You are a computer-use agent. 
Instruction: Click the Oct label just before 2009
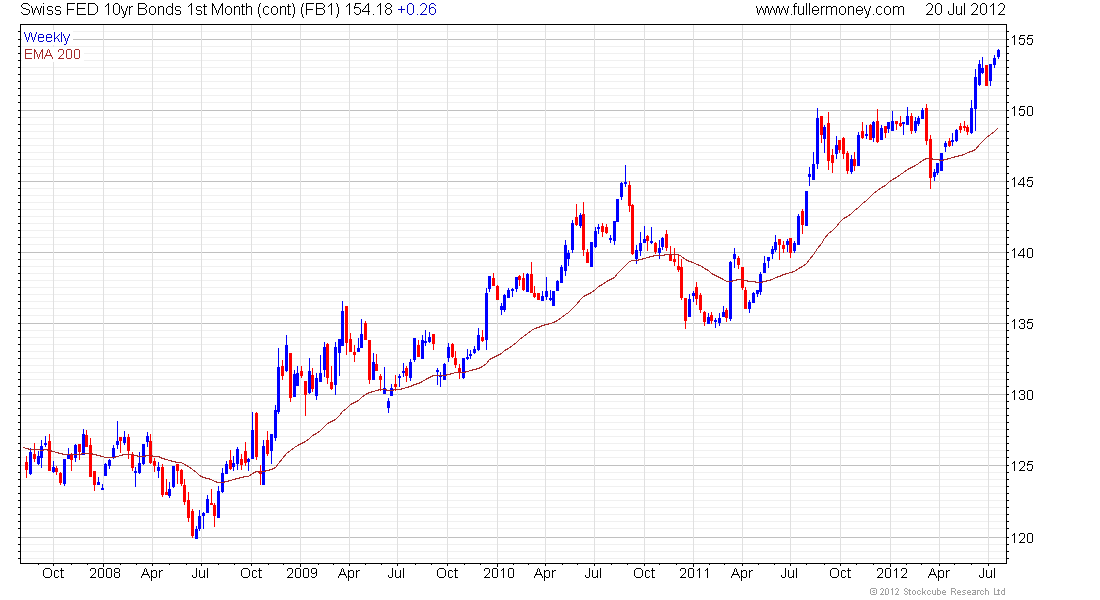pyautogui.click(x=250, y=573)
